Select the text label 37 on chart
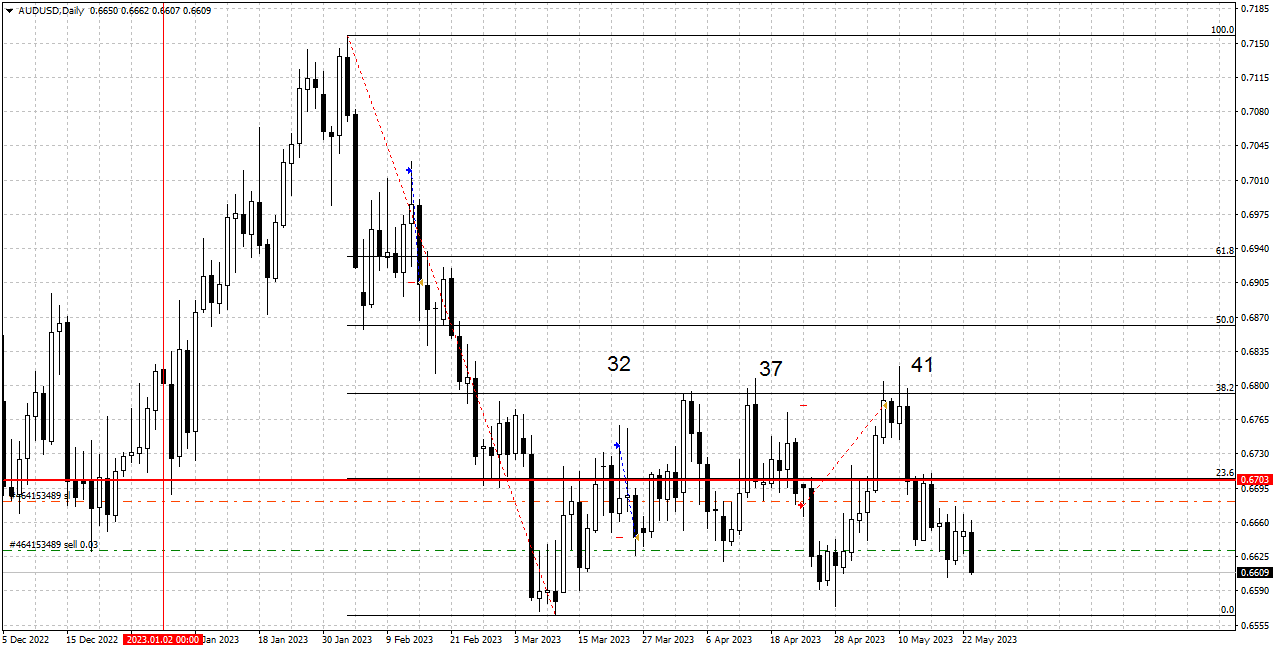The width and height of the screenshot is (1276, 651). coord(770,369)
